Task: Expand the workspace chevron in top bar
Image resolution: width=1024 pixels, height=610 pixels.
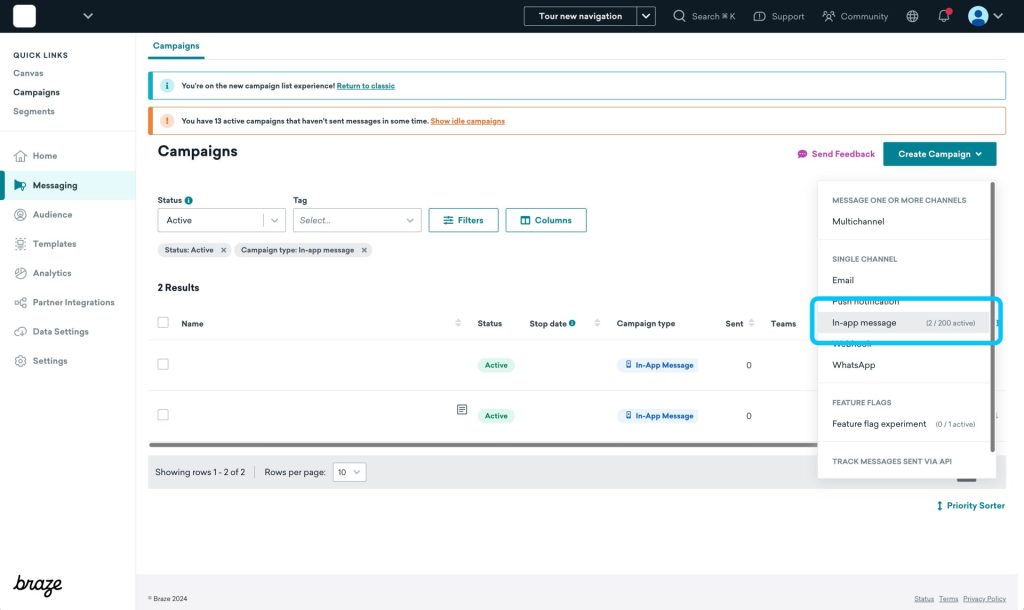Action: (88, 16)
